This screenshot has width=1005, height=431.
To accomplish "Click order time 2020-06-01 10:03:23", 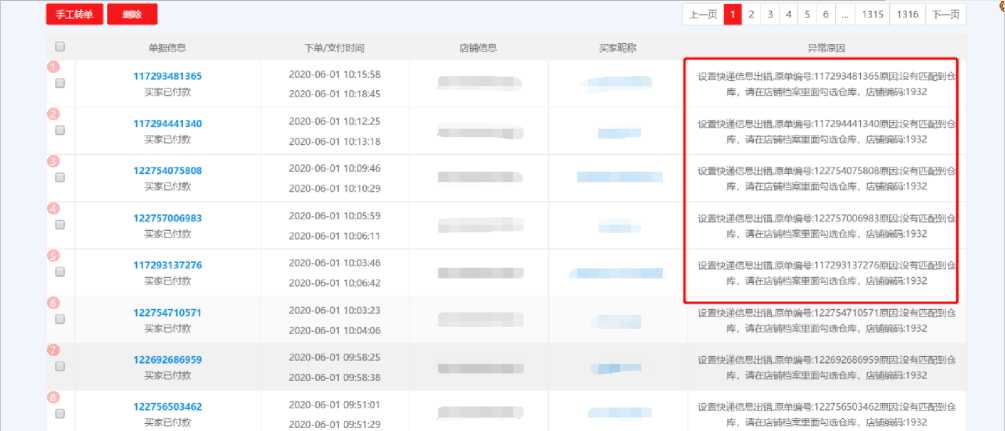I will coord(335,310).
